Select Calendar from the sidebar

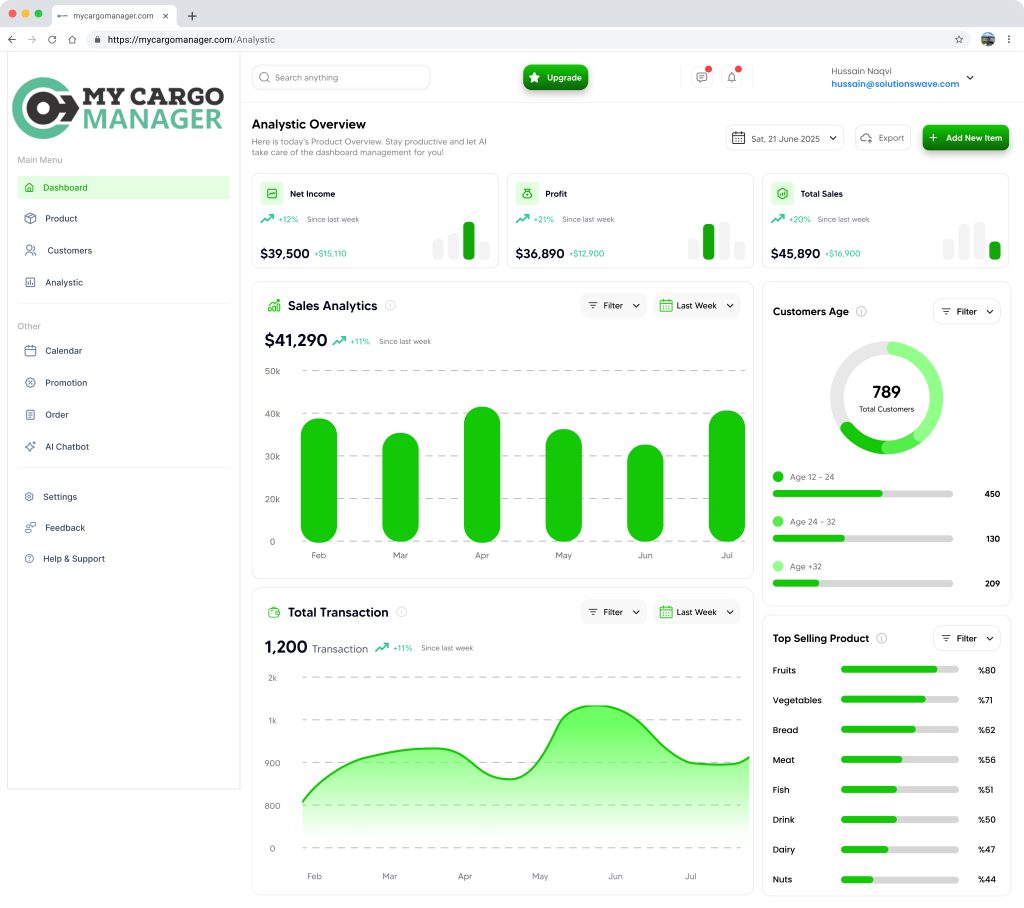[63, 351]
